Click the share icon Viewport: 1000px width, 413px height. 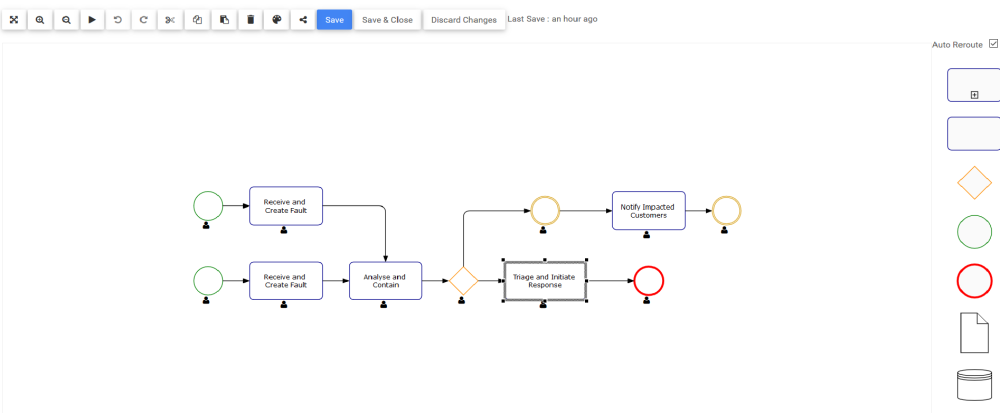303,20
